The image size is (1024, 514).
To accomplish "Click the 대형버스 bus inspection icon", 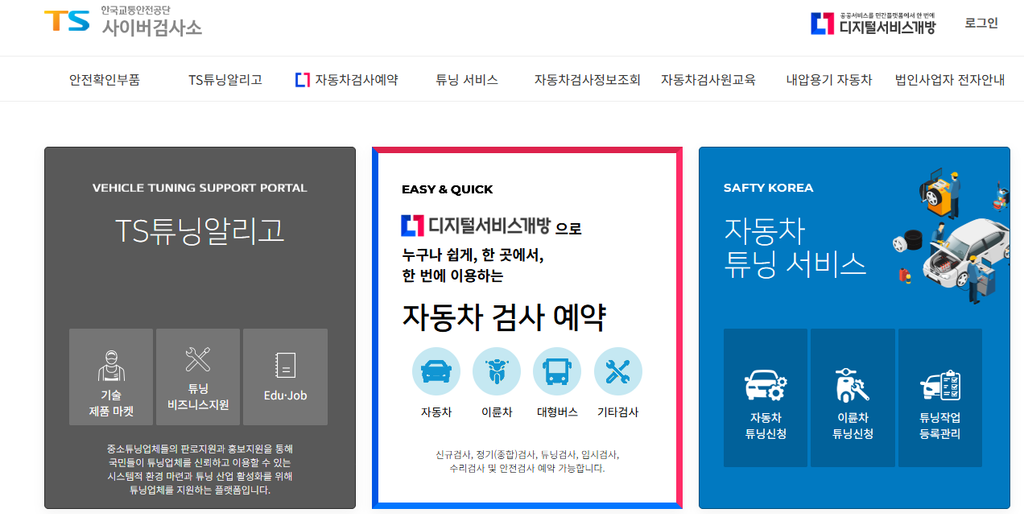I will 557,371.
